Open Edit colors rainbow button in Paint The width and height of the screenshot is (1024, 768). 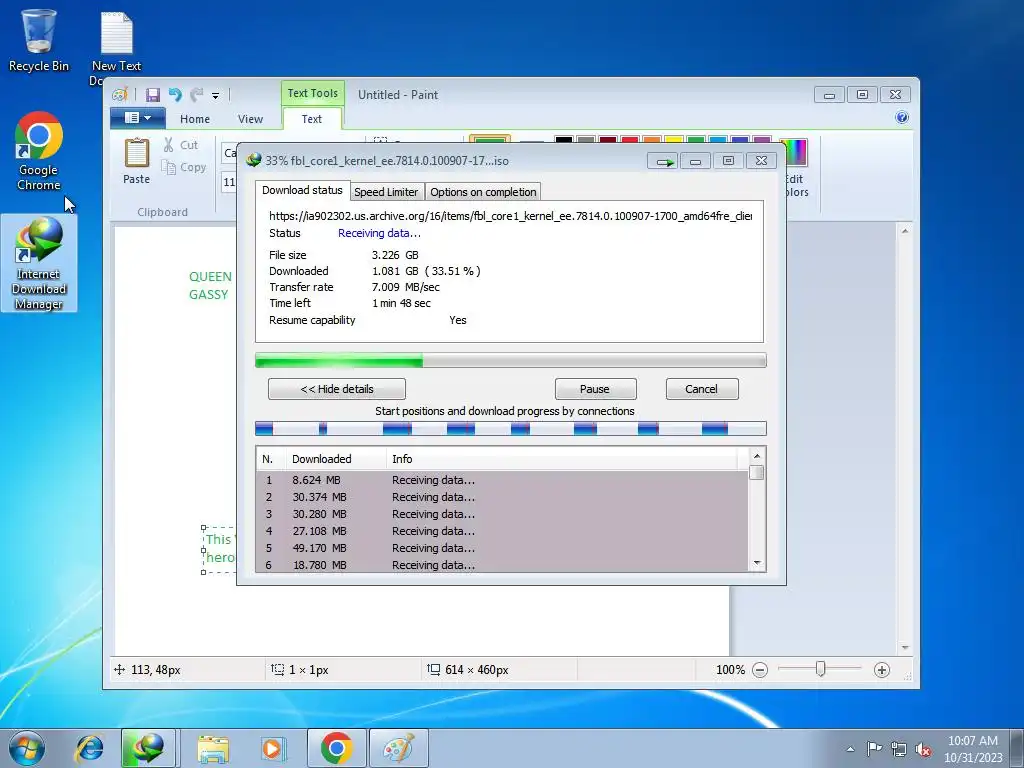794,168
